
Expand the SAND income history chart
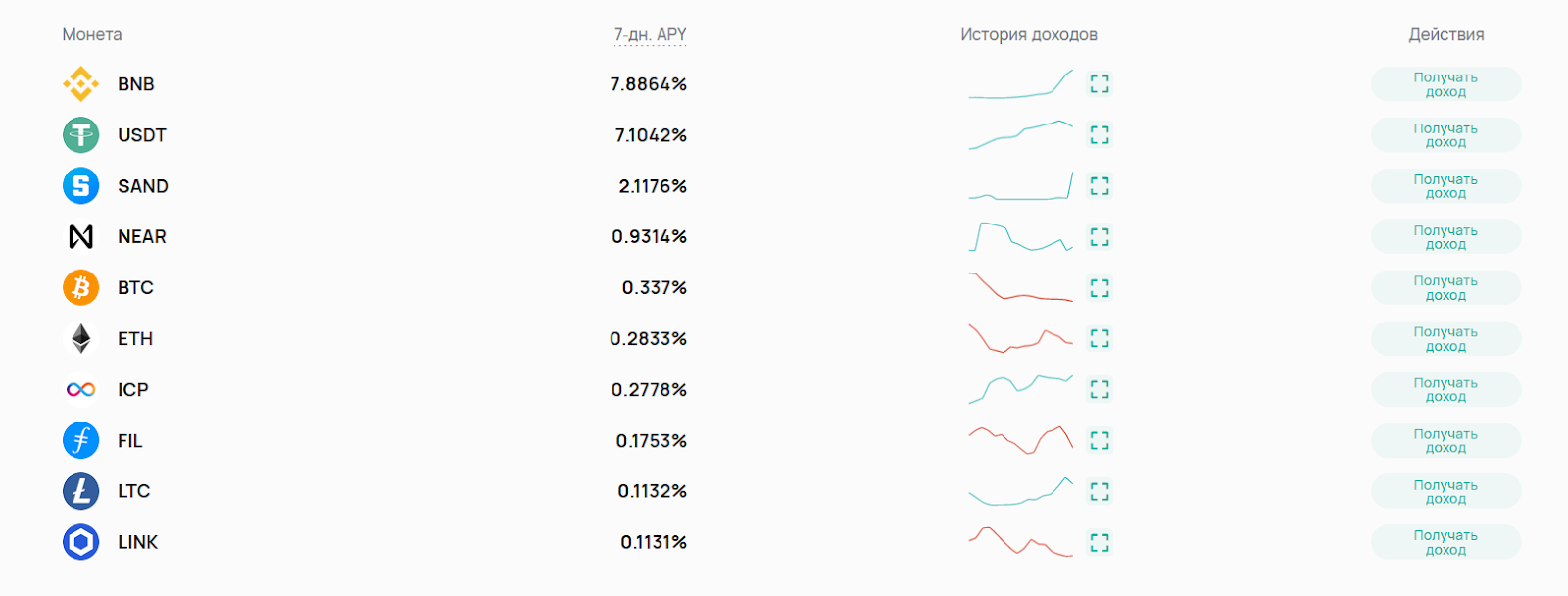click(1100, 186)
